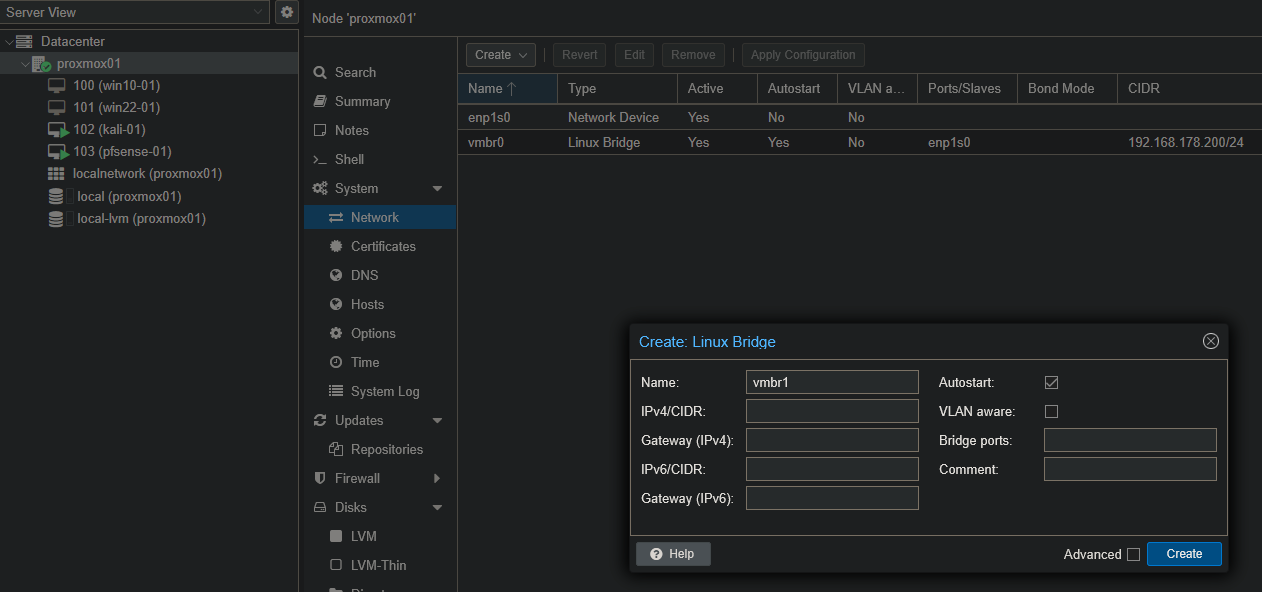Screen dimensions: 1262x592
Task: Click the DNS globe icon
Action: tap(336, 275)
